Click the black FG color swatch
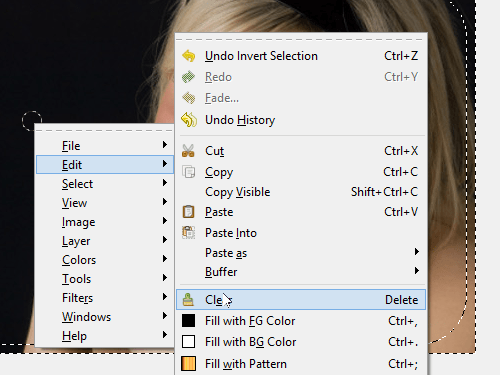Screen dimensions: 500x375 pyautogui.click(x=188, y=321)
